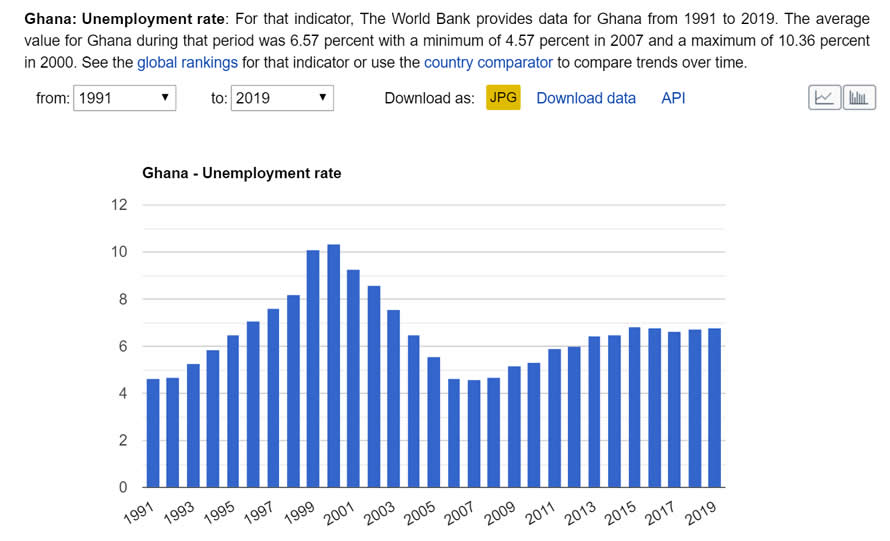Screen dimensions: 890x541
Task: Click the Download data link
Action: 586,98
